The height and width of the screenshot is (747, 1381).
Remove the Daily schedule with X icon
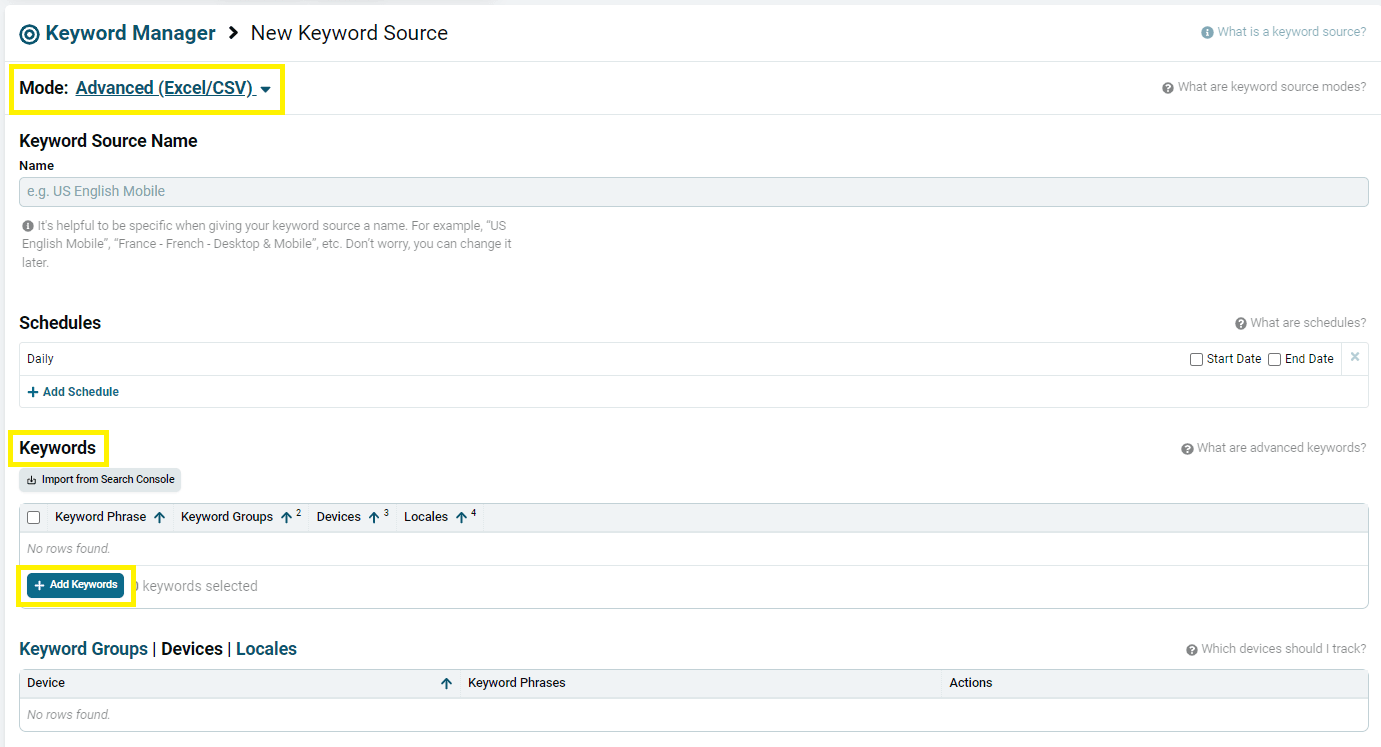click(1355, 357)
